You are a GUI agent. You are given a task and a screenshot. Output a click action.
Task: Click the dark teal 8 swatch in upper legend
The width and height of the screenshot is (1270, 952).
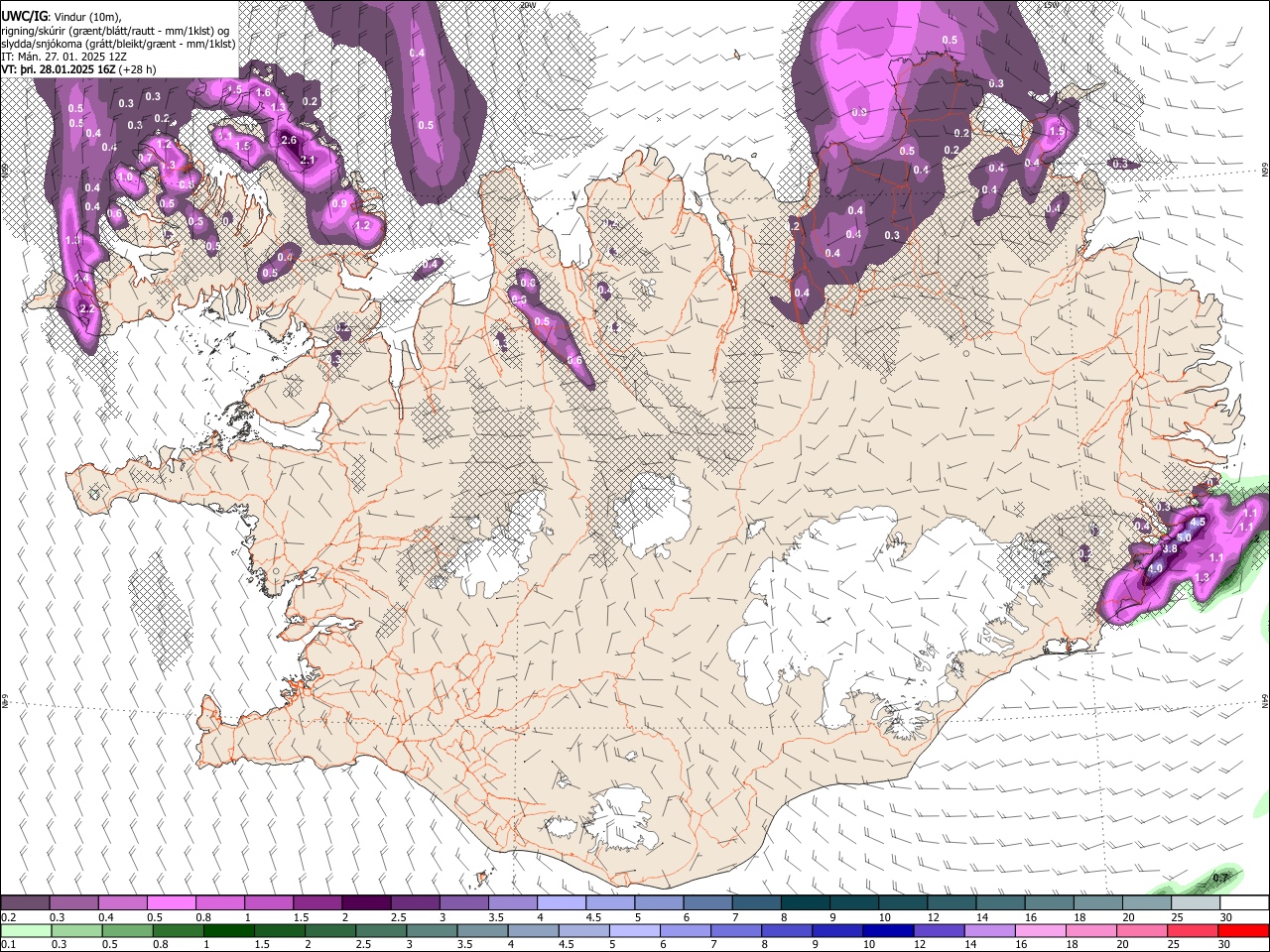806,903
